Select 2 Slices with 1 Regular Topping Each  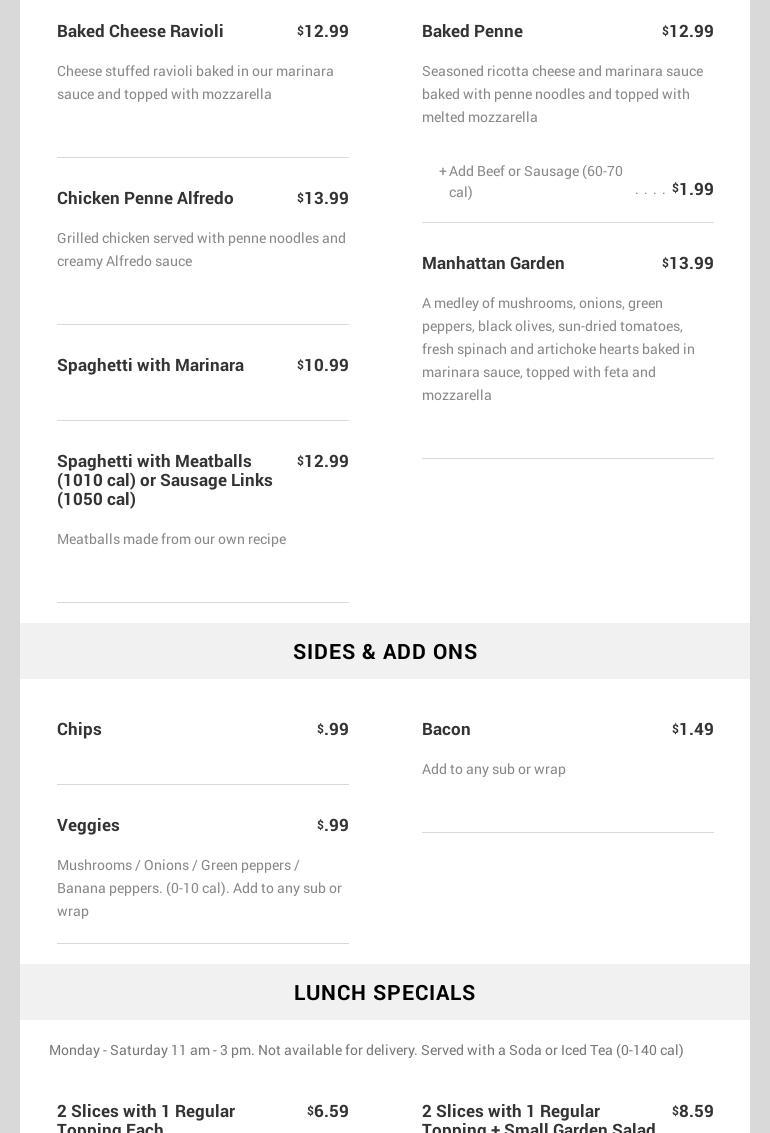tap(146, 1118)
